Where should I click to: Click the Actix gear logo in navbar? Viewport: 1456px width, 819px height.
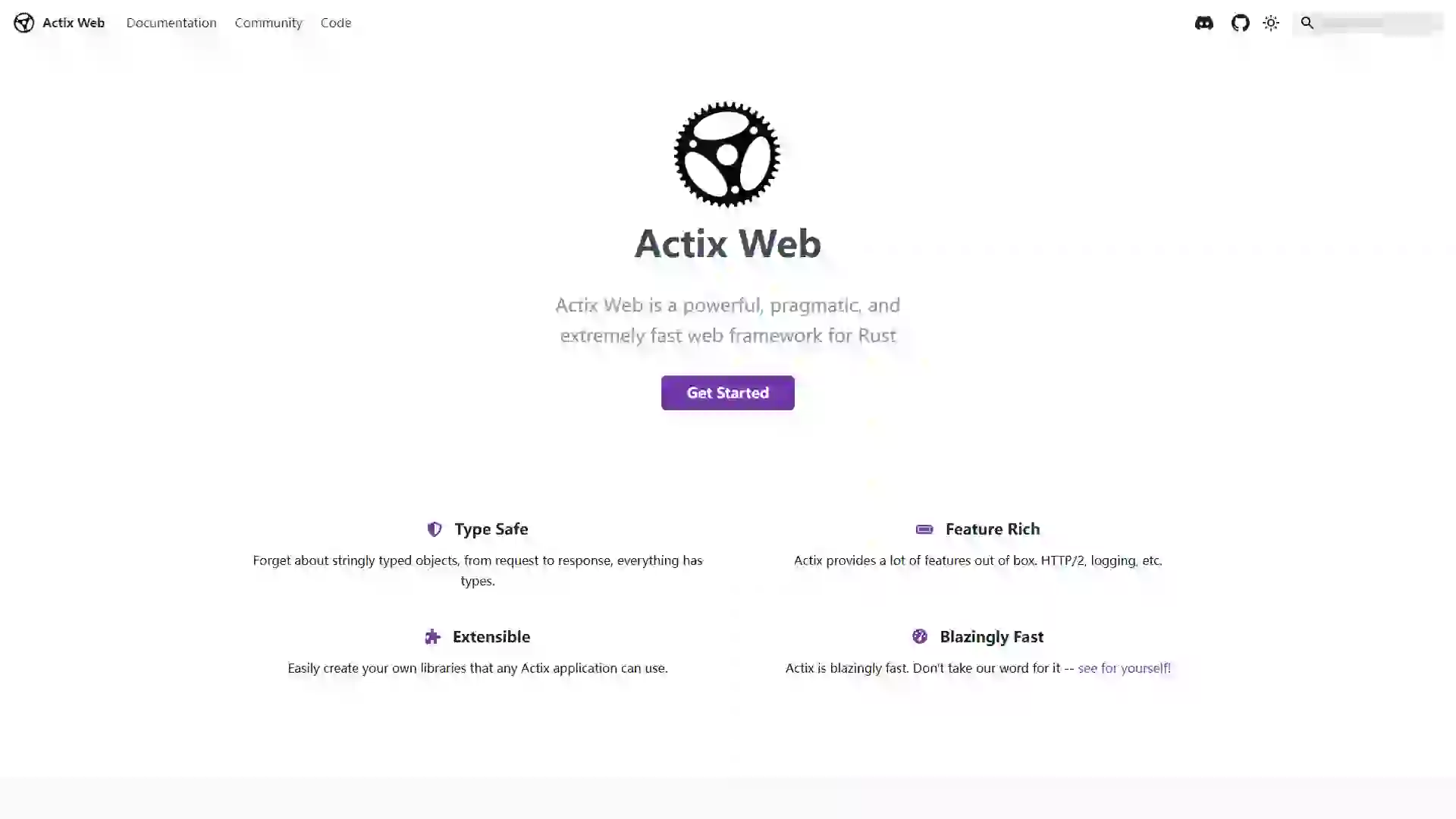pos(24,23)
